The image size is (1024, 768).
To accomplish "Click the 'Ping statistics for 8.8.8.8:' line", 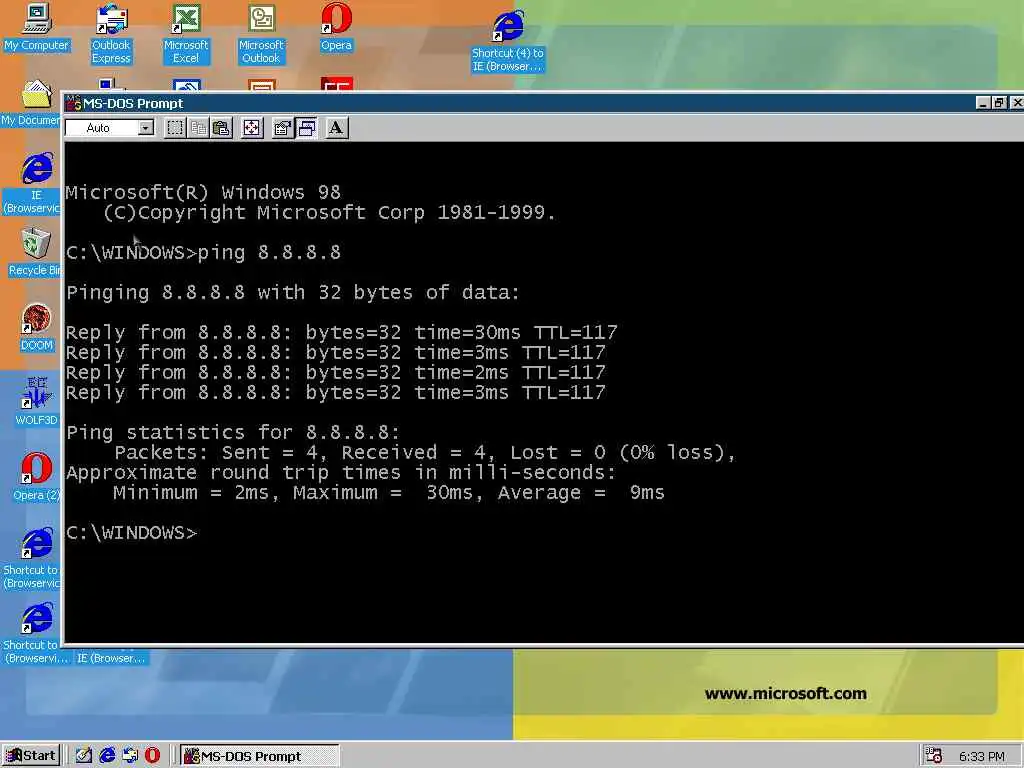I will [x=233, y=432].
